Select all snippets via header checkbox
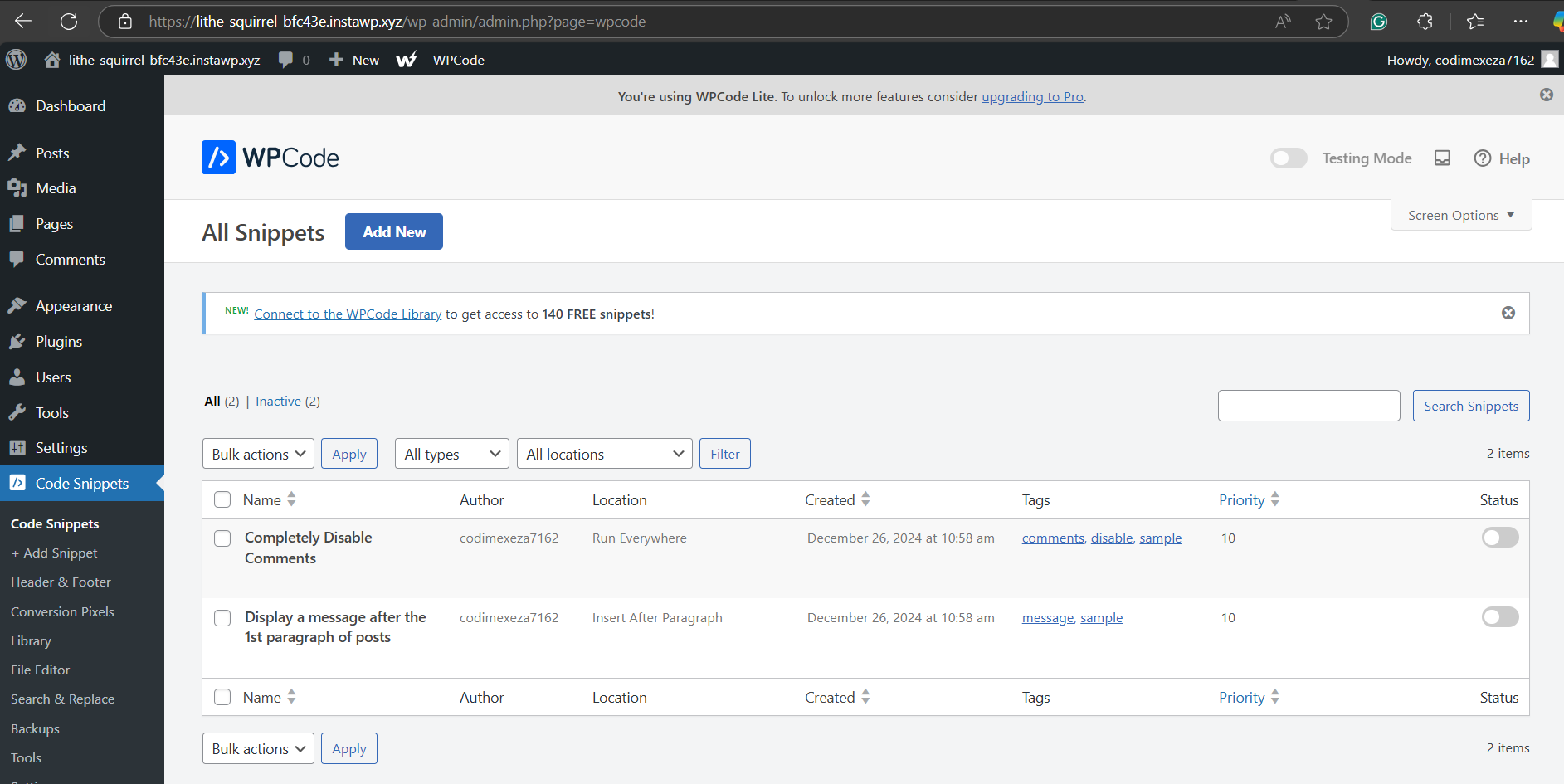 [222, 499]
